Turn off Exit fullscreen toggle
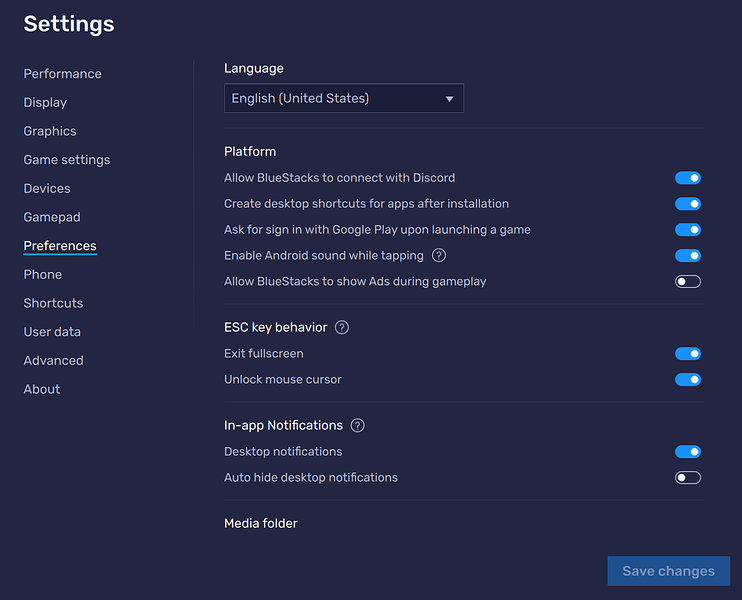This screenshot has height=600, width=742. (x=688, y=354)
